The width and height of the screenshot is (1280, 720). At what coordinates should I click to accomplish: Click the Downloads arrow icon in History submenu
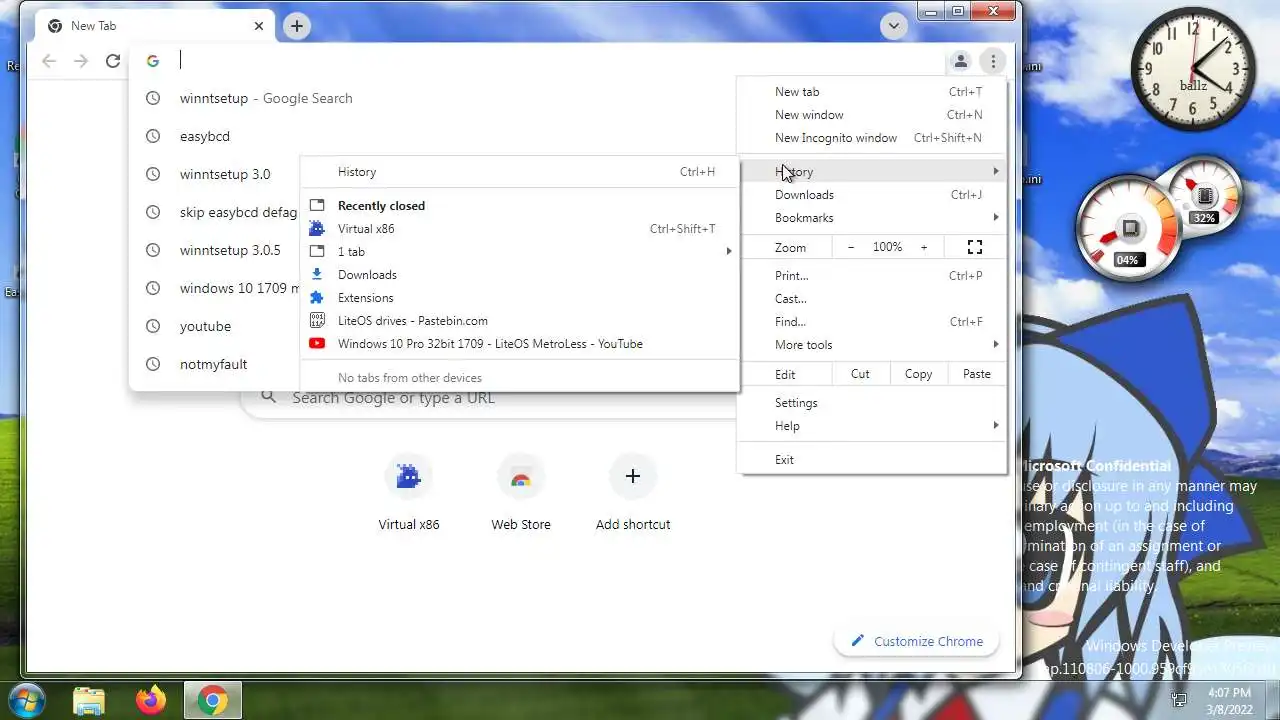click(x=317, y=274)
